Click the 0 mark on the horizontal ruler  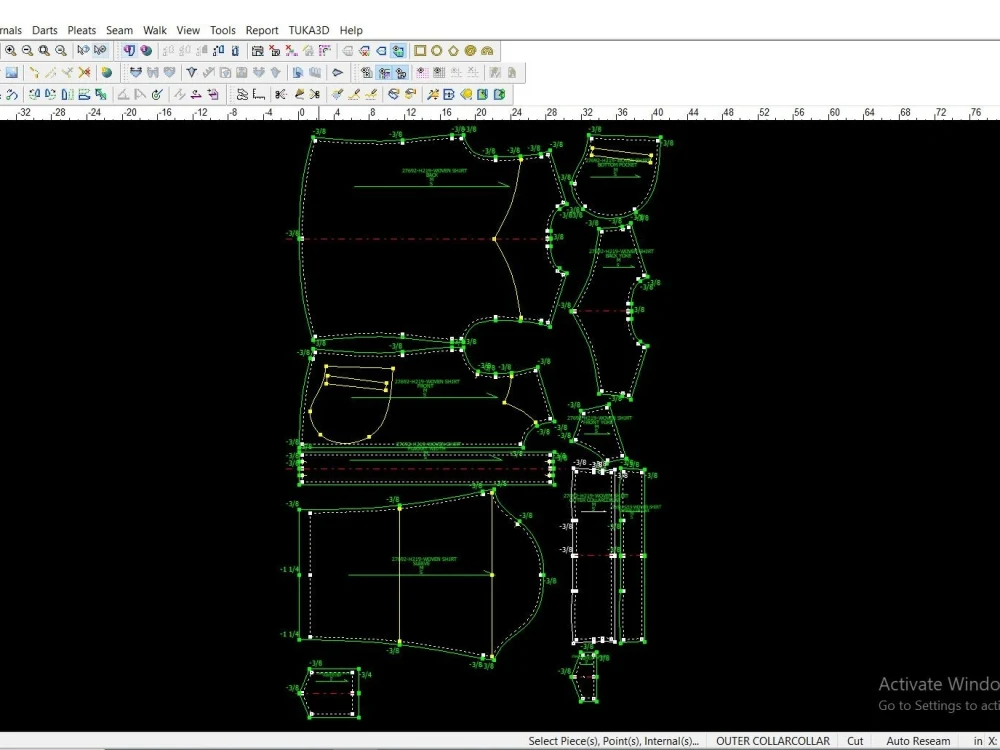click(x=302, y=112)
